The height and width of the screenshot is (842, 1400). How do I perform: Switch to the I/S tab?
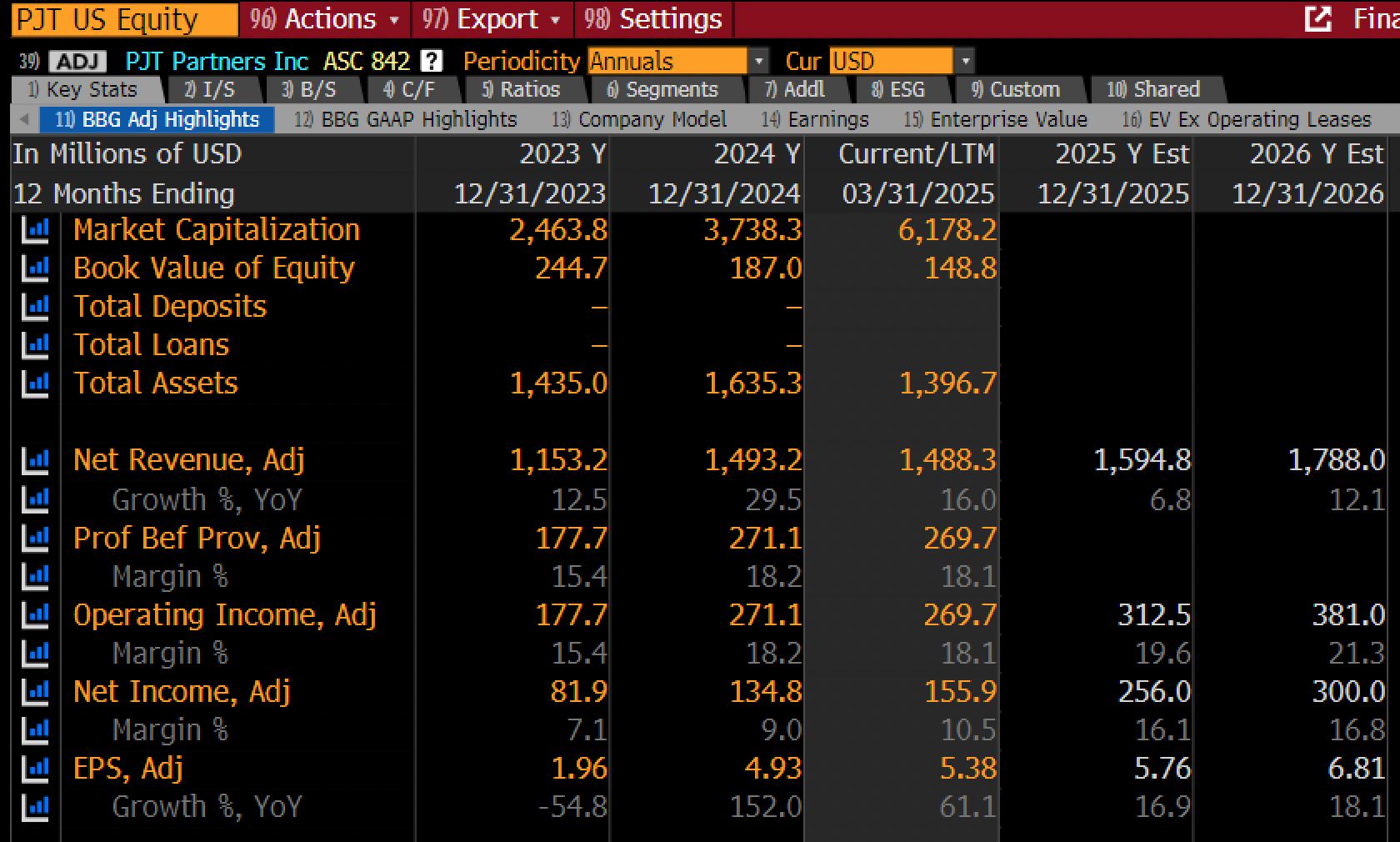211,90
